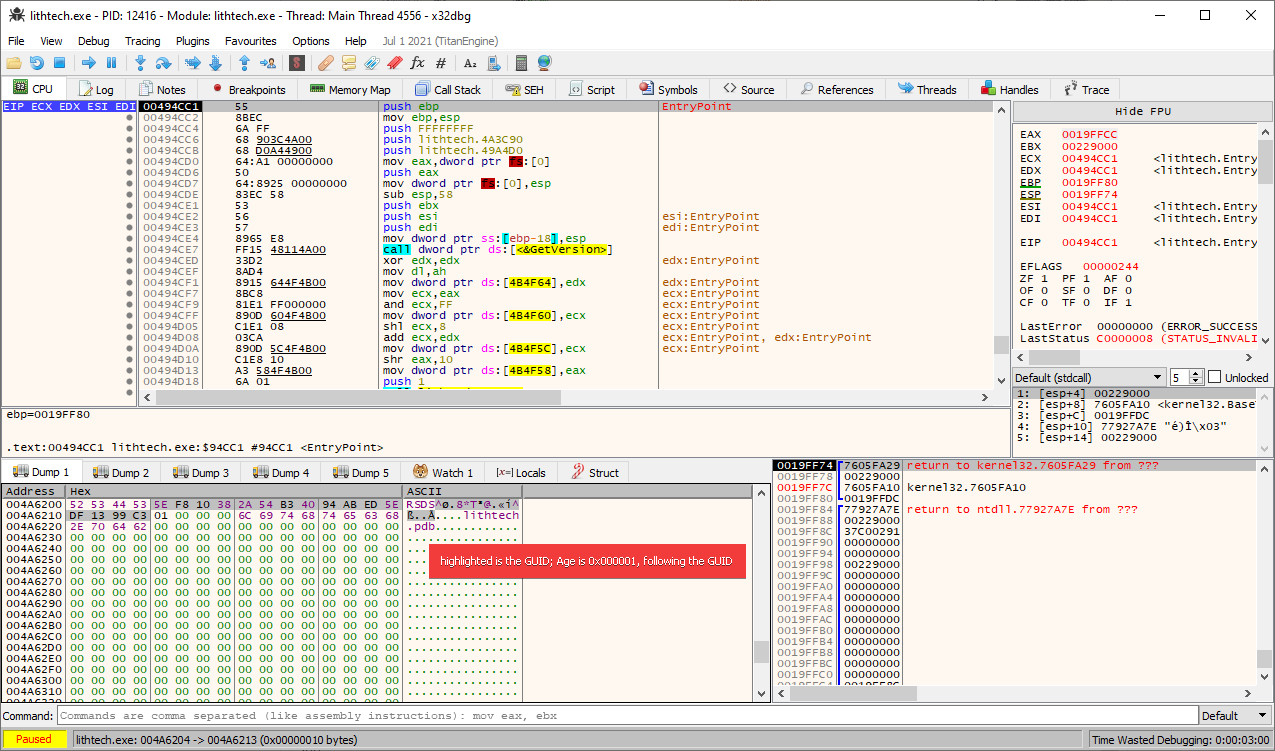Open the Default dropdown near the Command bar
Viewport: 1275px width, 751px height.
tap(1234, 715)
